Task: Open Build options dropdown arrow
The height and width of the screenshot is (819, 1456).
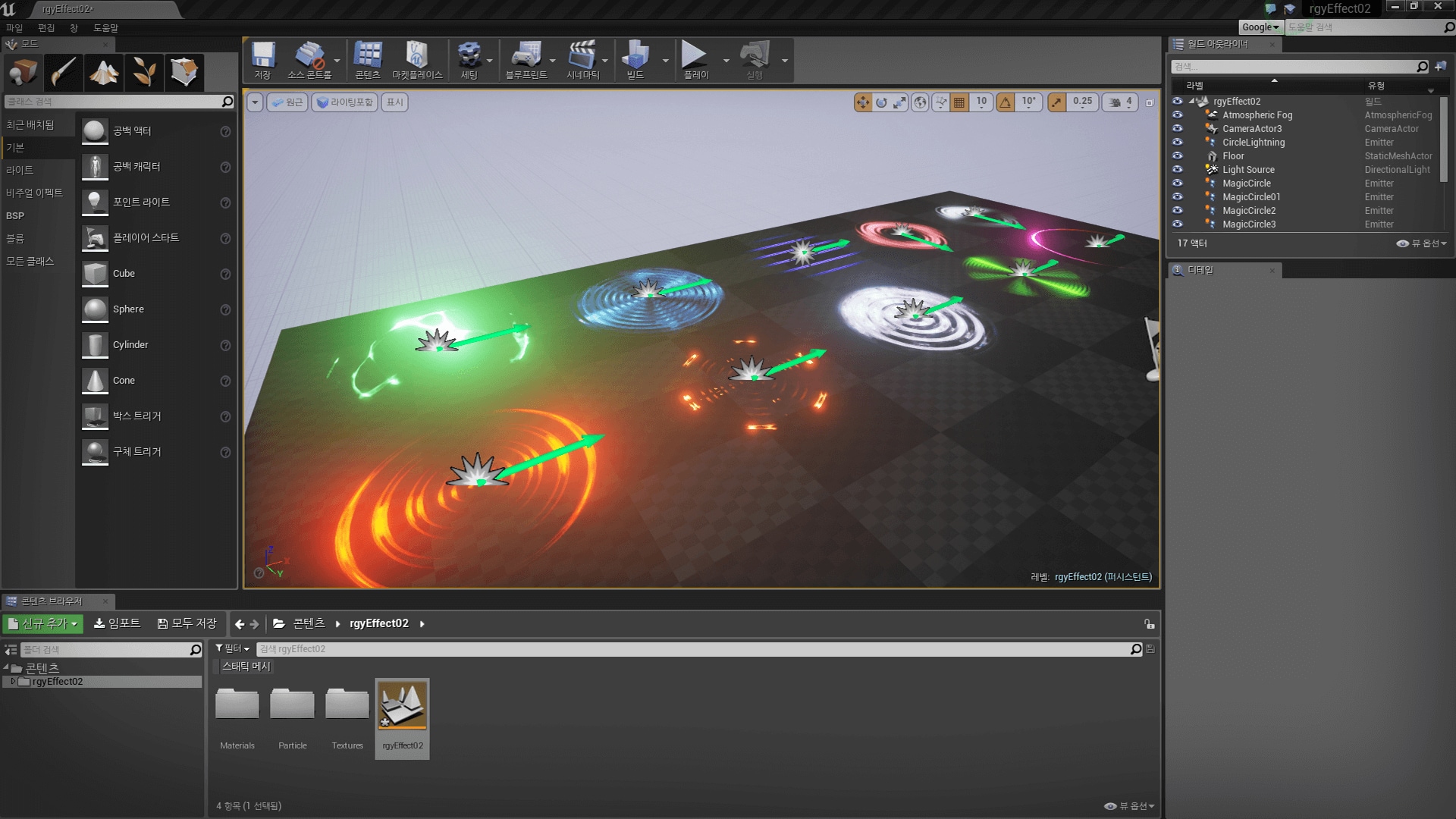Action: (666, 61)
